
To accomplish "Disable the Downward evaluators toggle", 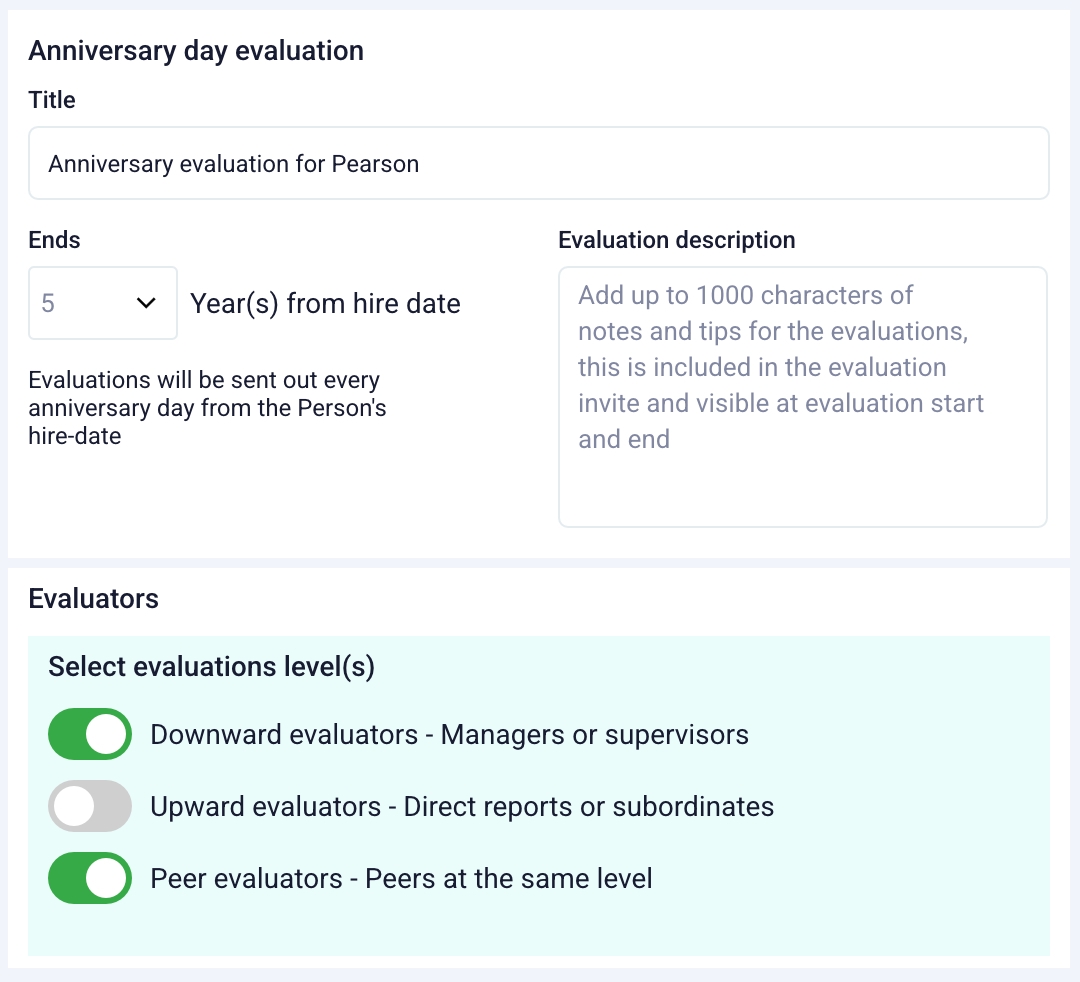I will 89,733.
